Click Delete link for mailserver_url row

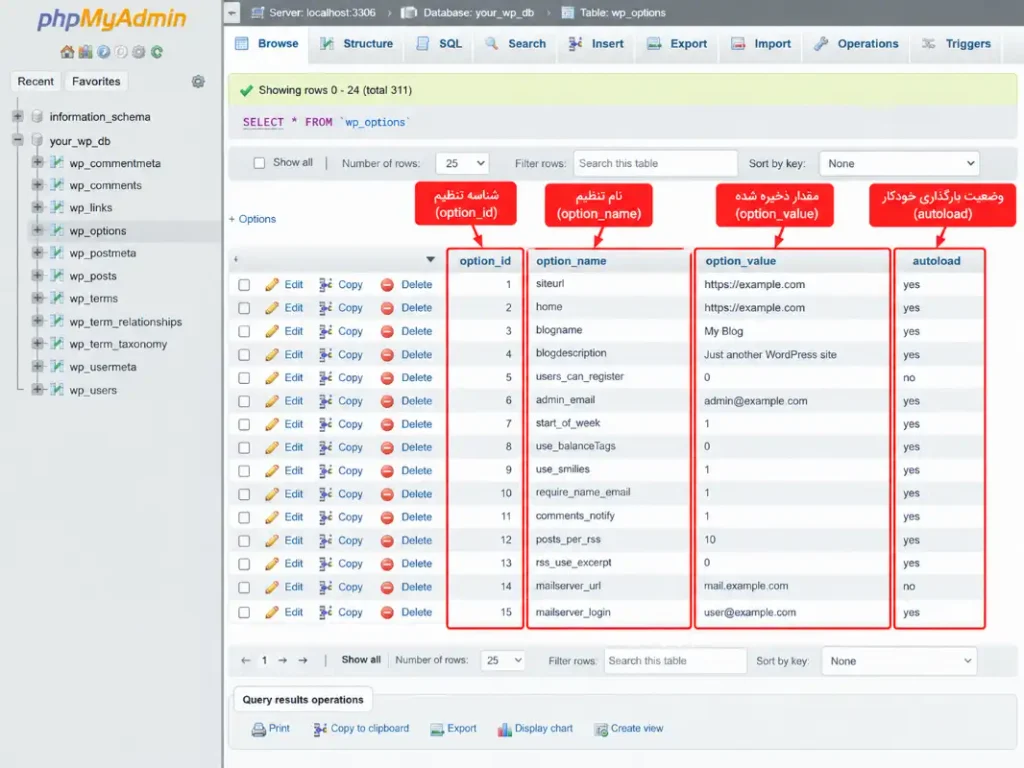(417, 587)
